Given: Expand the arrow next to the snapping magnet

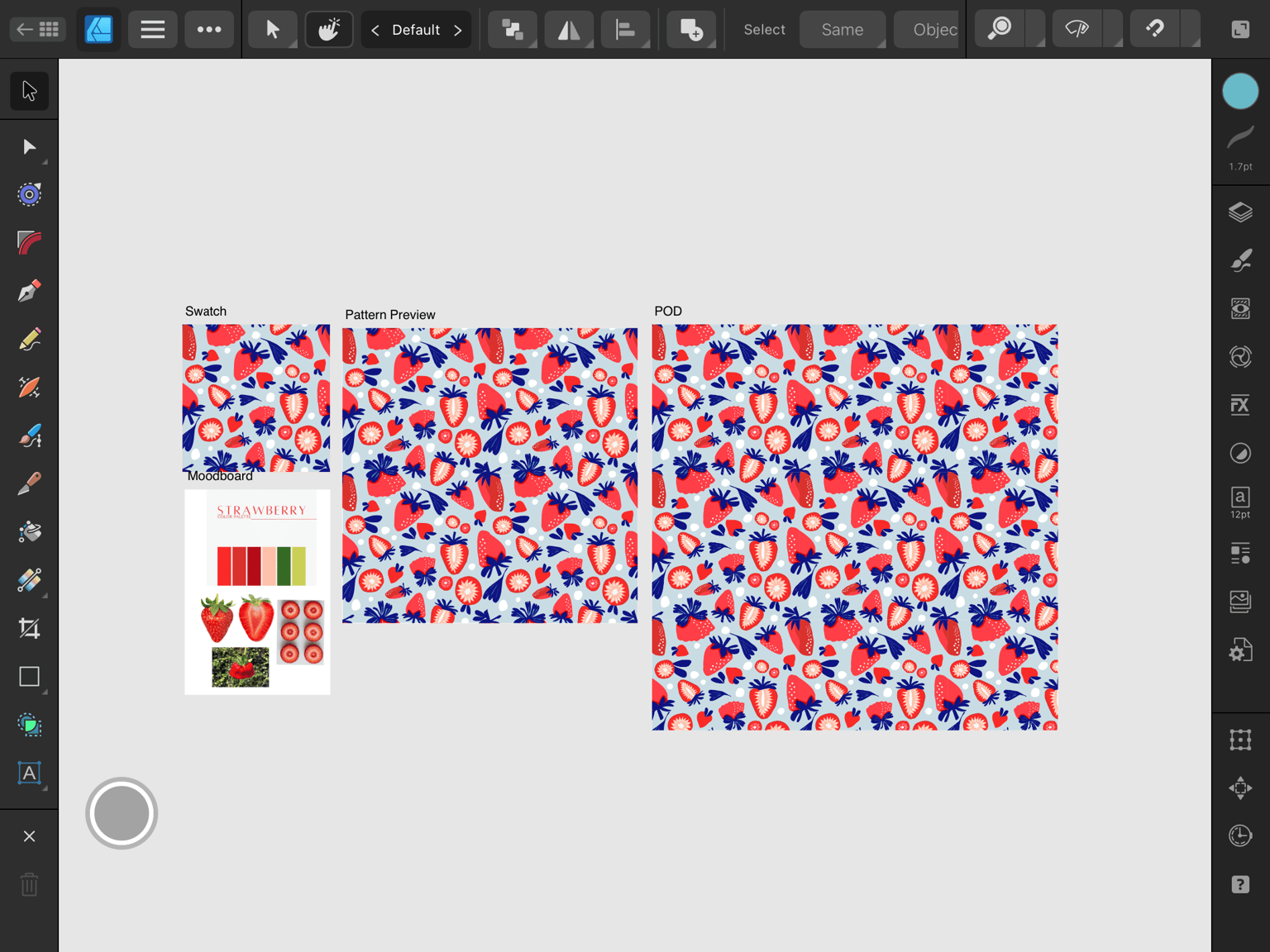Looking at the screenshot, I should click(x=1191, y=30).
